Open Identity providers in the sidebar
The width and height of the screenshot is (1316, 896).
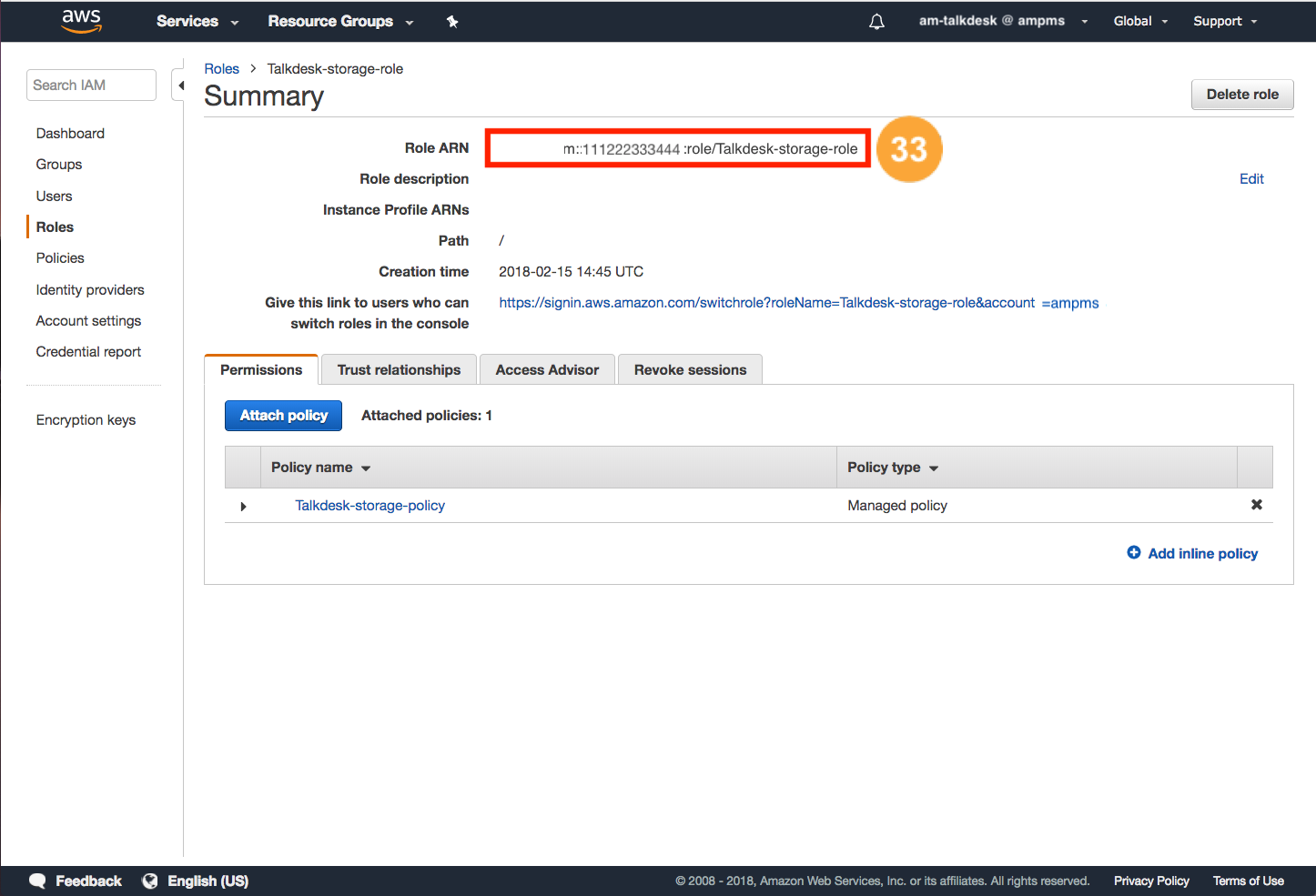pyautogui.click(x=90, y=290)
